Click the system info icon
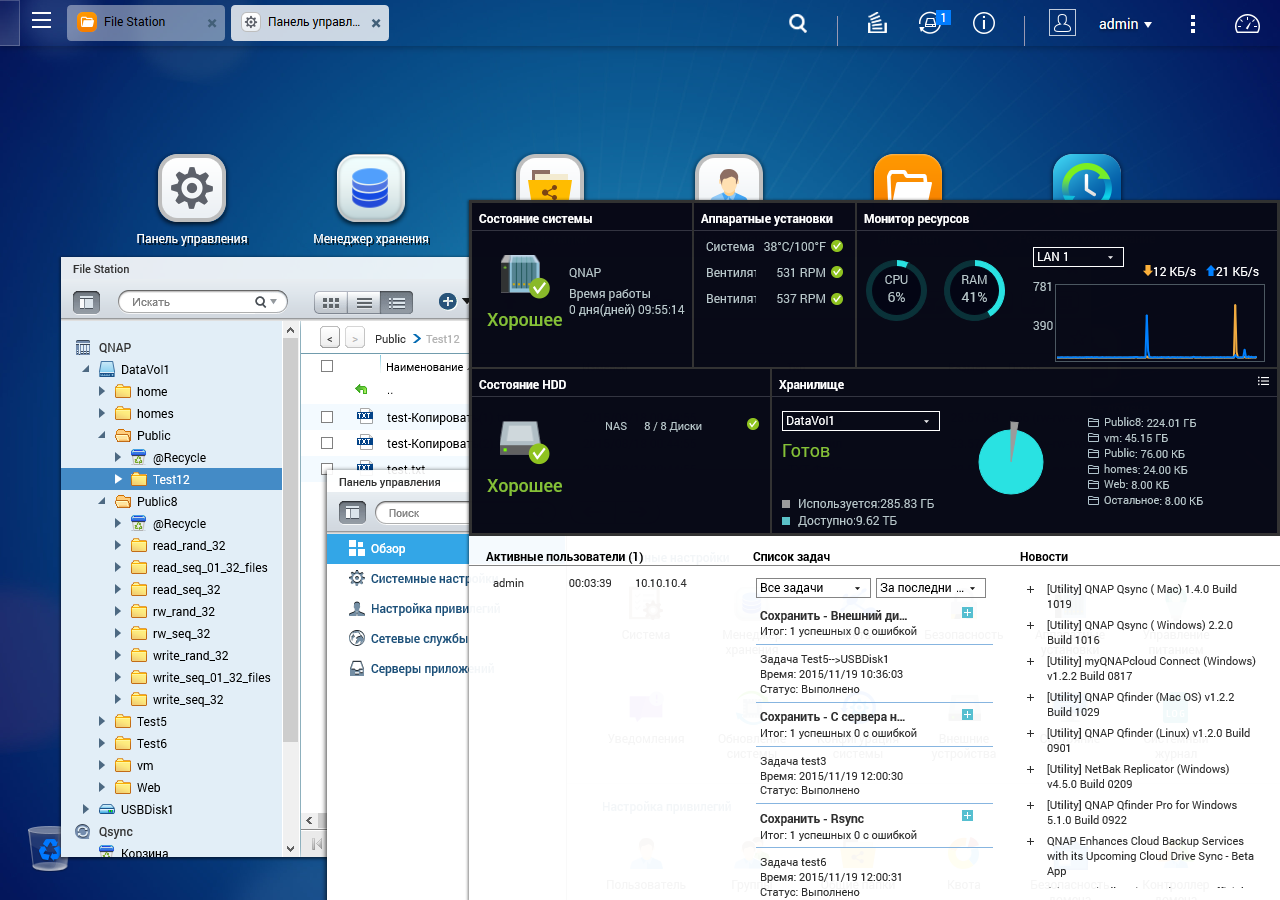 984,24
